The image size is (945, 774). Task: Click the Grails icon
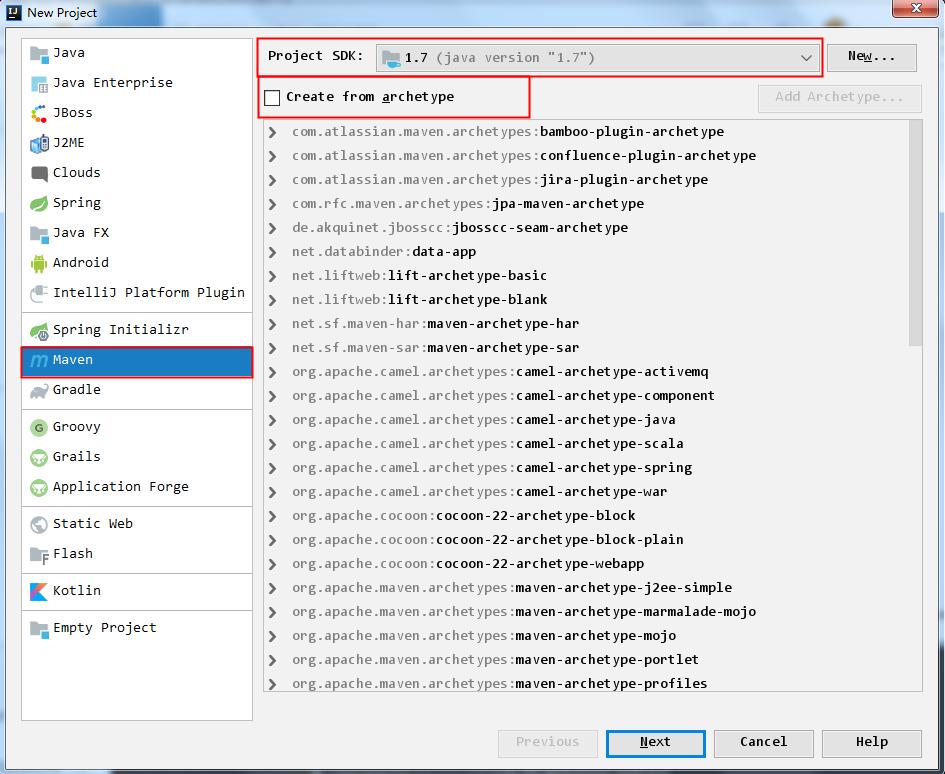tap(39, 458)
